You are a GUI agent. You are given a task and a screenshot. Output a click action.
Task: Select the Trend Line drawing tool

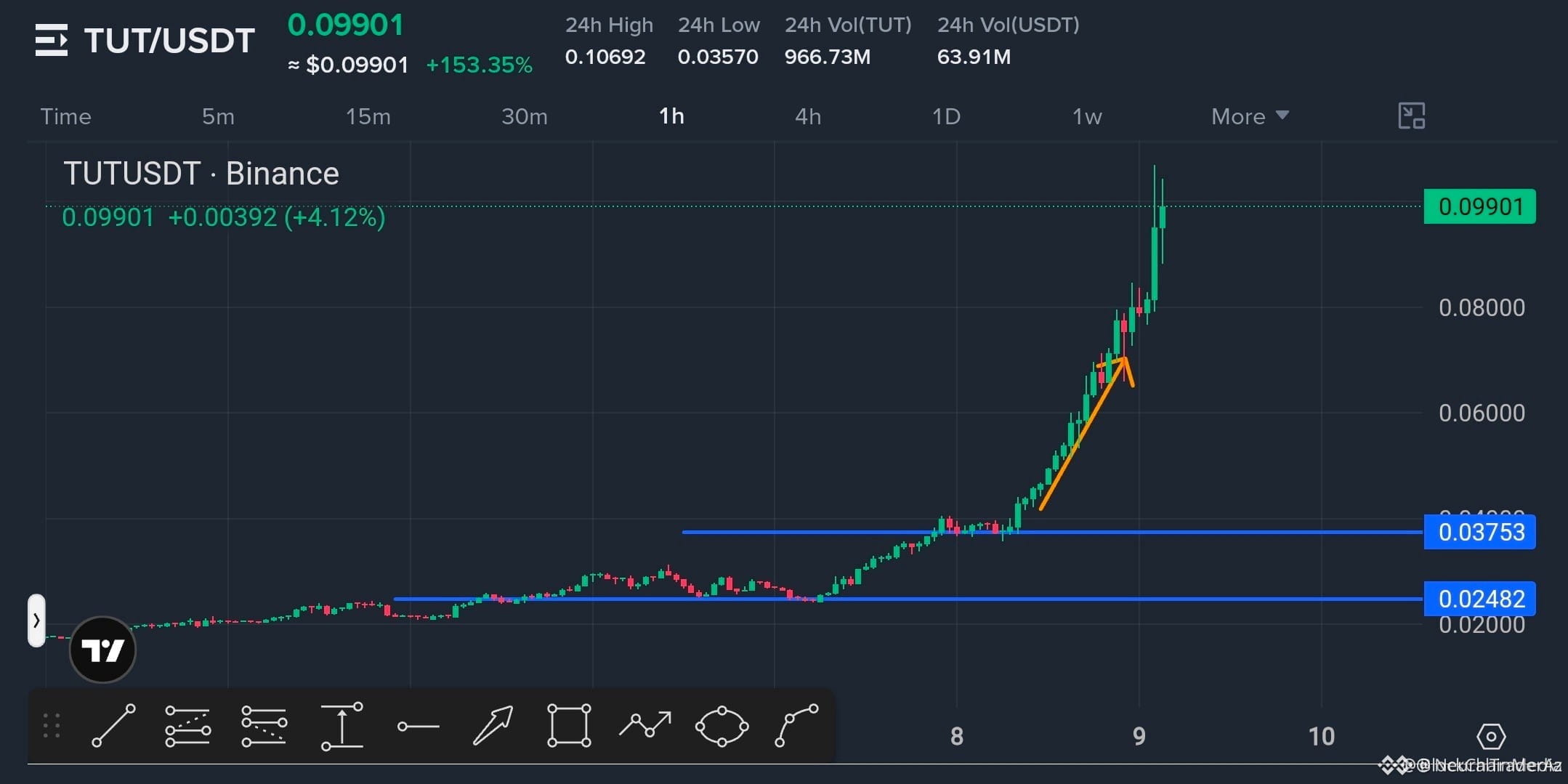(x=113, y=725)
